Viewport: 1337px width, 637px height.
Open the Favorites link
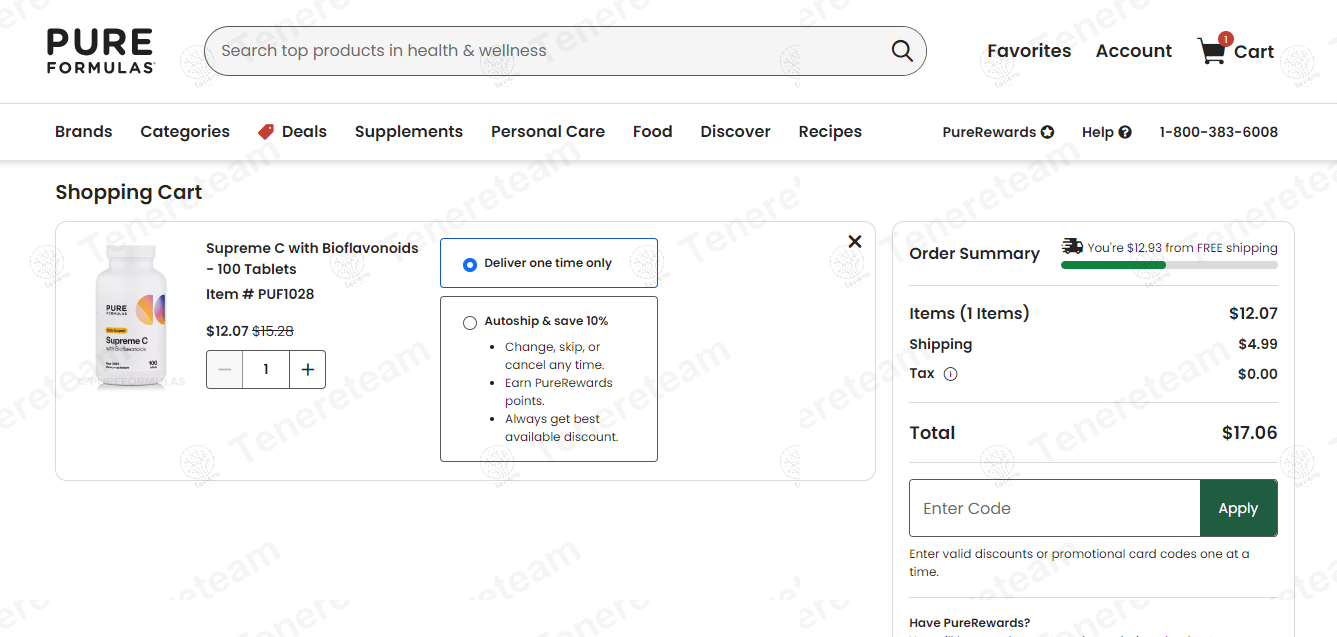1029,51
